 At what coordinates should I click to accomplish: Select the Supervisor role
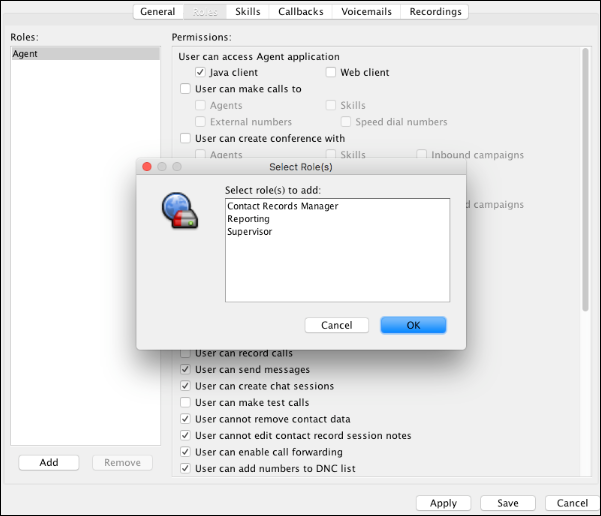[x=337, y=232]
